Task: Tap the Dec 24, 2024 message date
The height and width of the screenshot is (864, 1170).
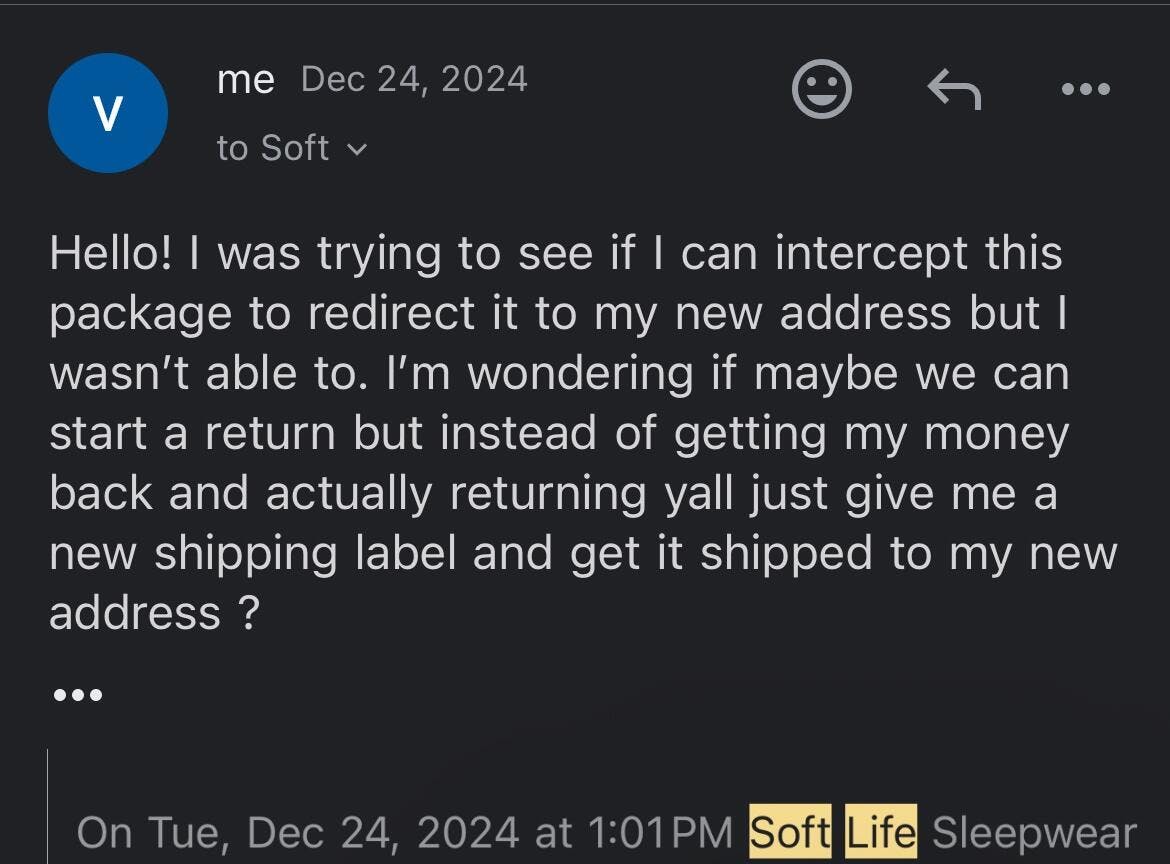Action: point(414,79)
